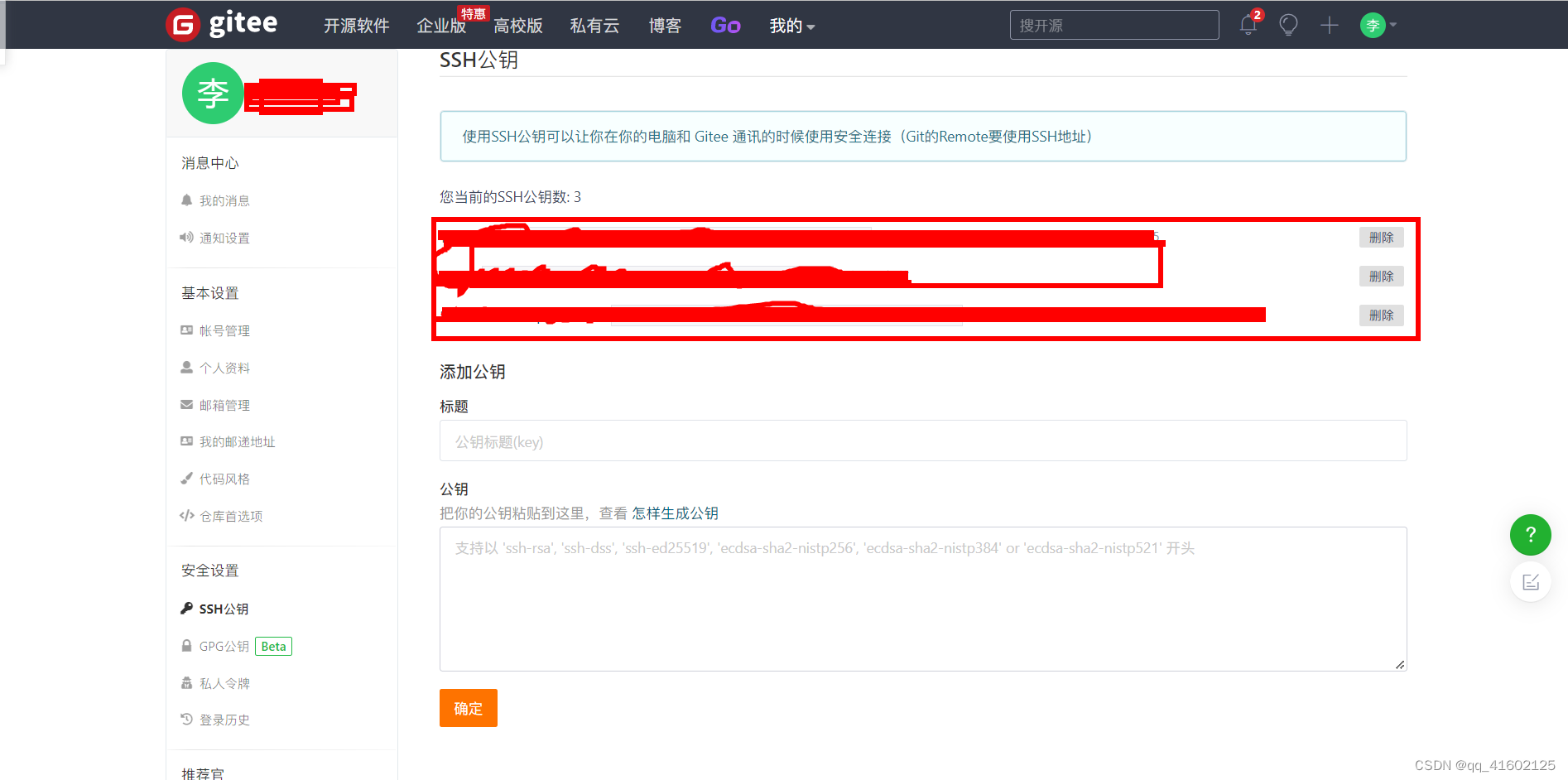Open the 开源软件 menu item

(x=357, y=26)
